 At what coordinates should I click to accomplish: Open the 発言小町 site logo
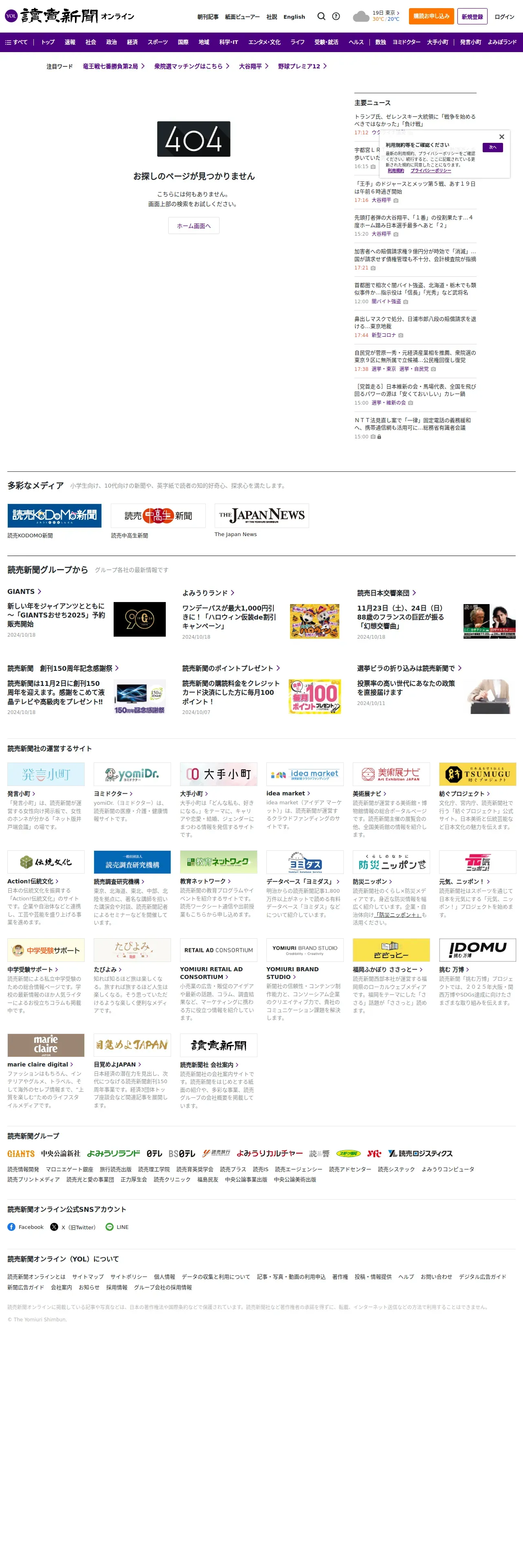point(46,774)
